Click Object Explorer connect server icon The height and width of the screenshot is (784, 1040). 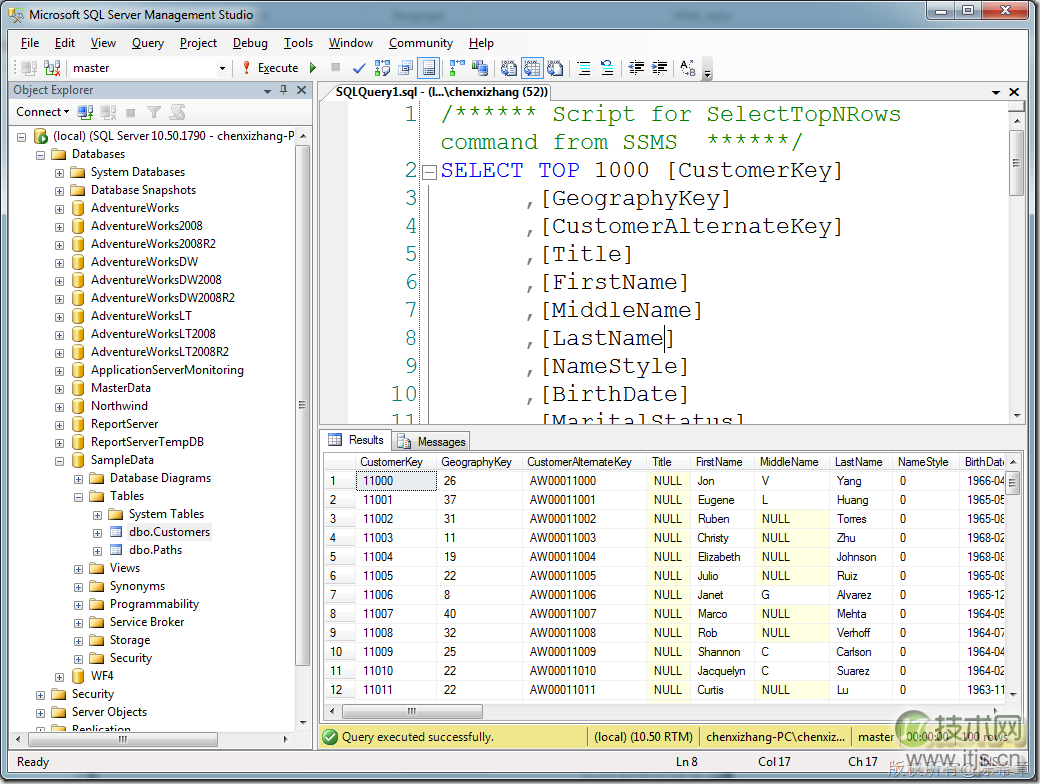tap(85, 112)
